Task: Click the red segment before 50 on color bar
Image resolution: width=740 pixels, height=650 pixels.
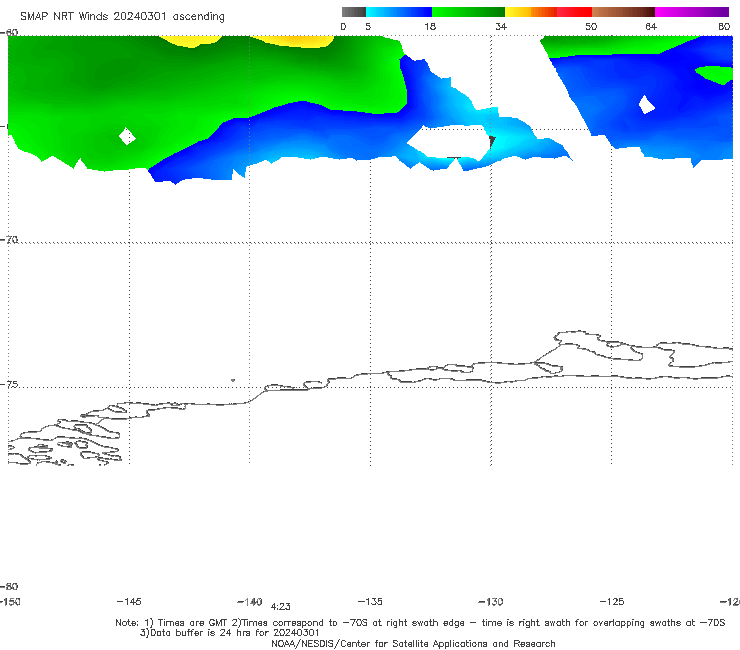Action: coord(574,12)
